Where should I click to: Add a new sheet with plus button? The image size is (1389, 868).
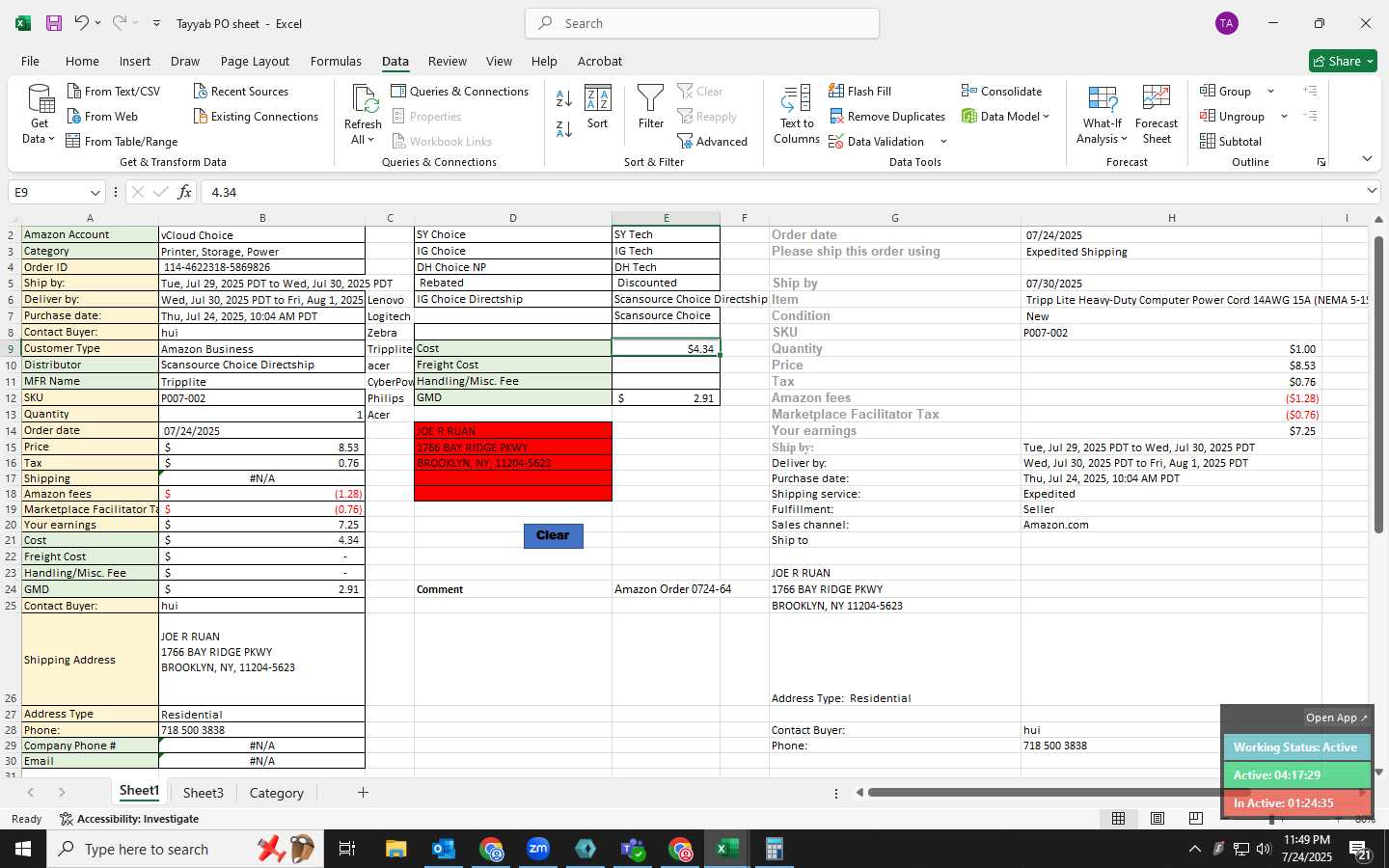click(363, 793)
